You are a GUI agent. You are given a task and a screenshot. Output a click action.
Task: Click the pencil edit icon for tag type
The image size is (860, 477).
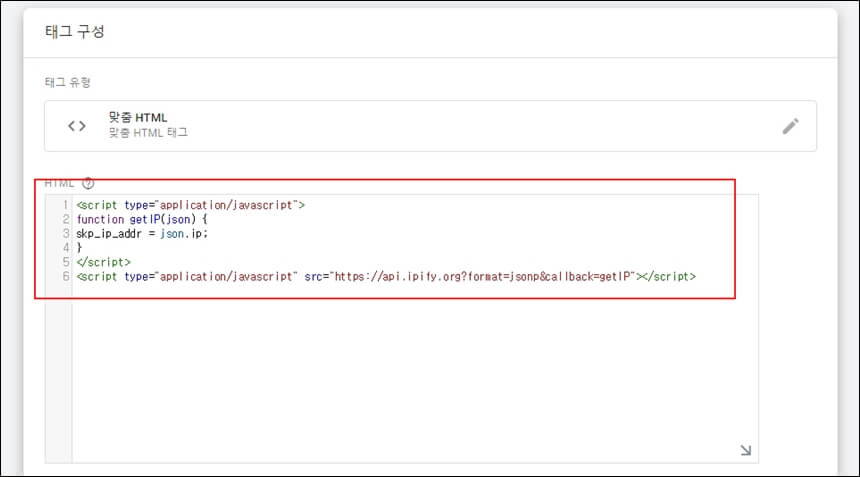point(790,126)
